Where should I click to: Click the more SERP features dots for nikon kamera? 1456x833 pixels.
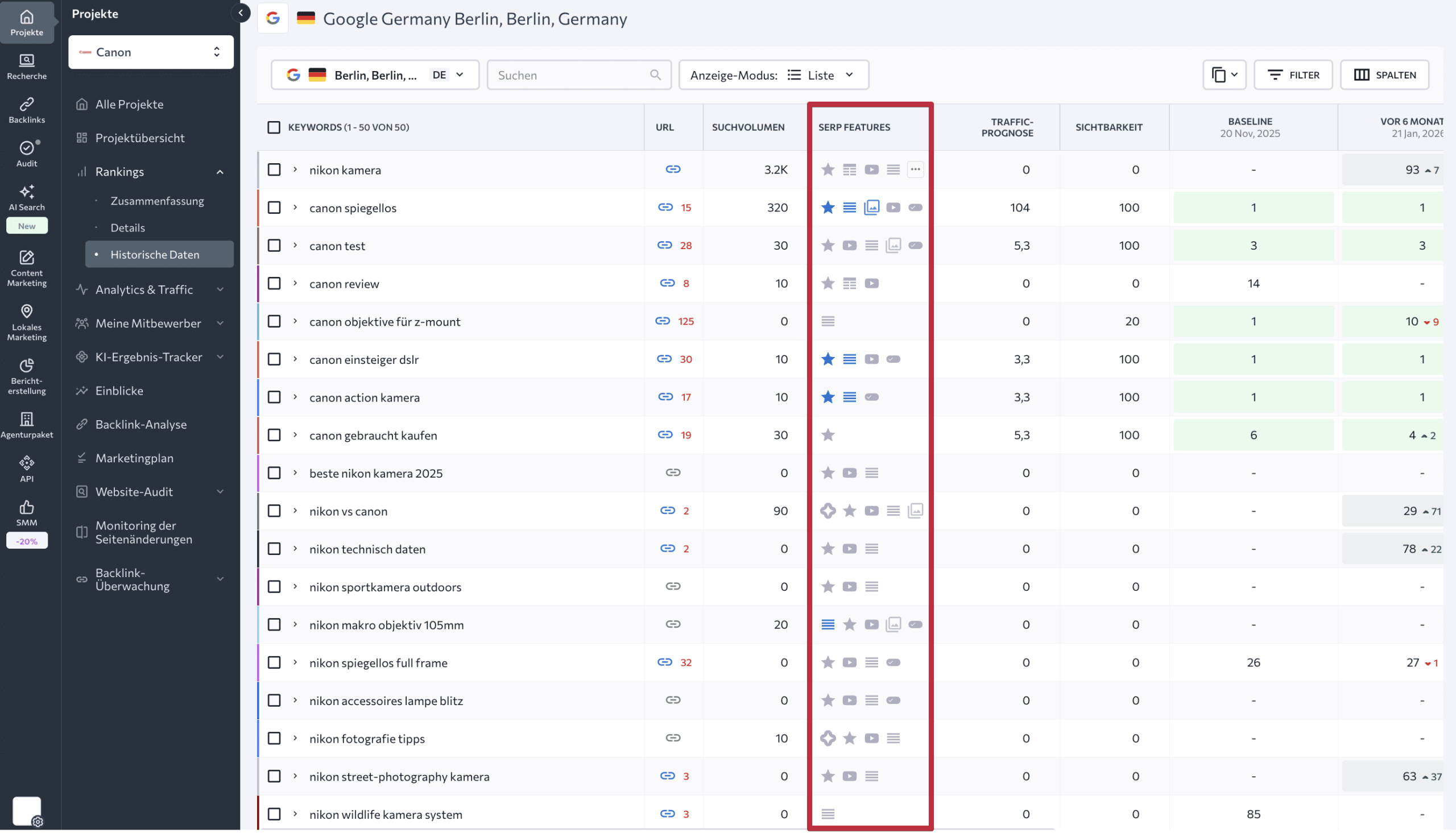click(915, 169)
